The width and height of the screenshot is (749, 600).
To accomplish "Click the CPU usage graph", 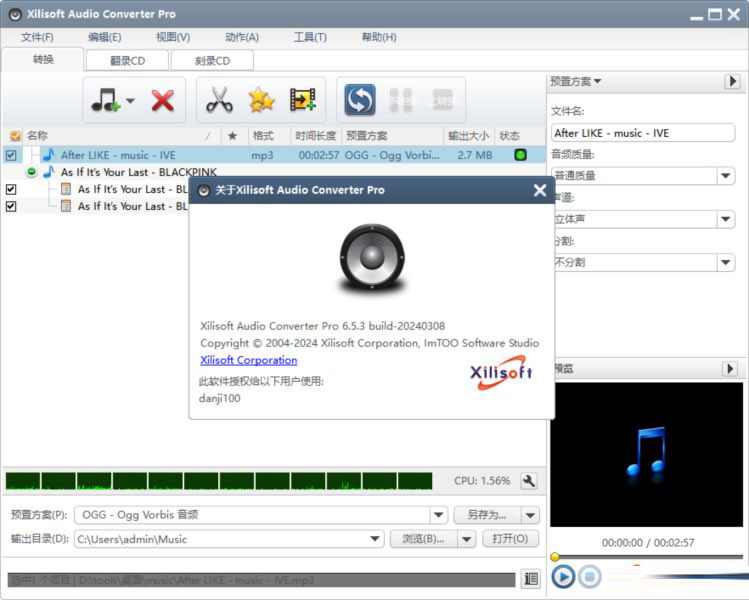I will (x=219, y=481).
